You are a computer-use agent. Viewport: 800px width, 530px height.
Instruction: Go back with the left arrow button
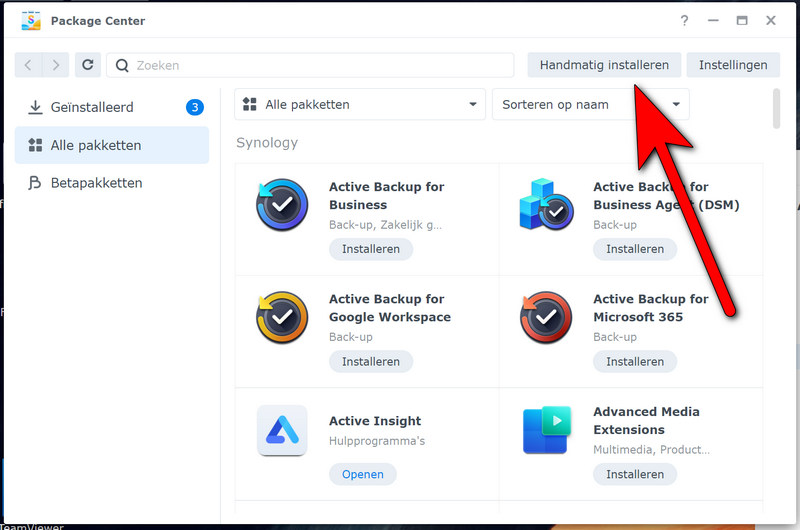click(28, 65)
